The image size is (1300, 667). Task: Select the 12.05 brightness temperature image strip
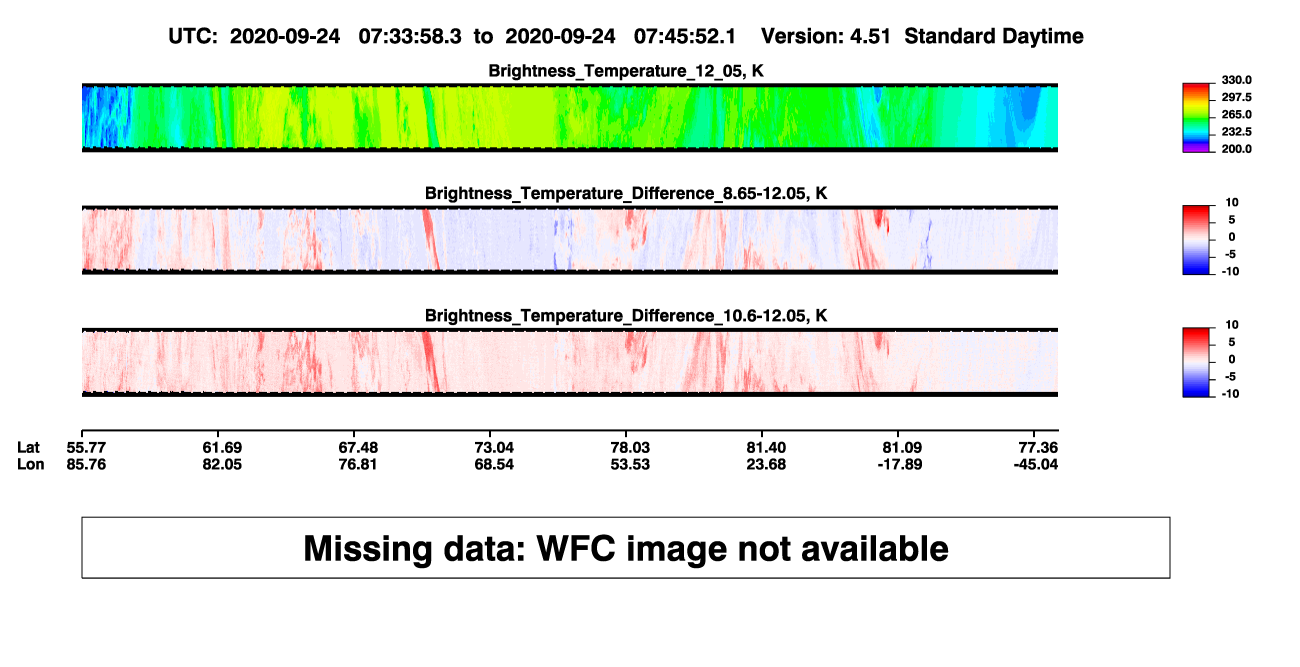pyautogui.click(x=570, y=117)
